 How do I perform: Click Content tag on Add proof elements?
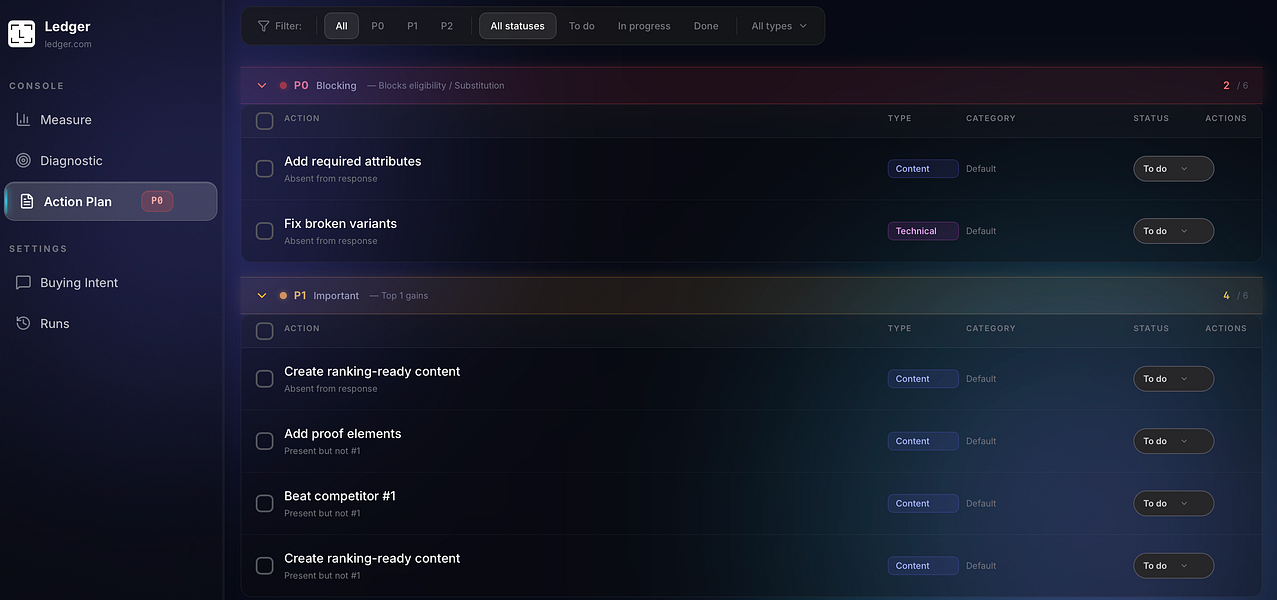click(923, 441)
